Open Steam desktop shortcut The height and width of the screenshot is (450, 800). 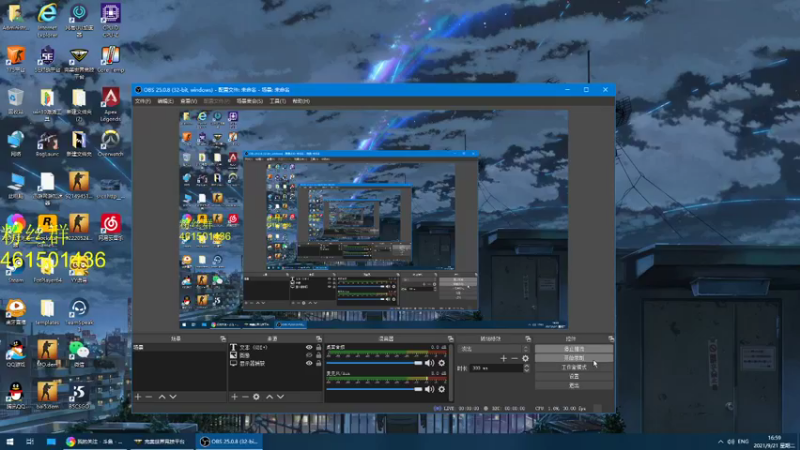[16, 269]
